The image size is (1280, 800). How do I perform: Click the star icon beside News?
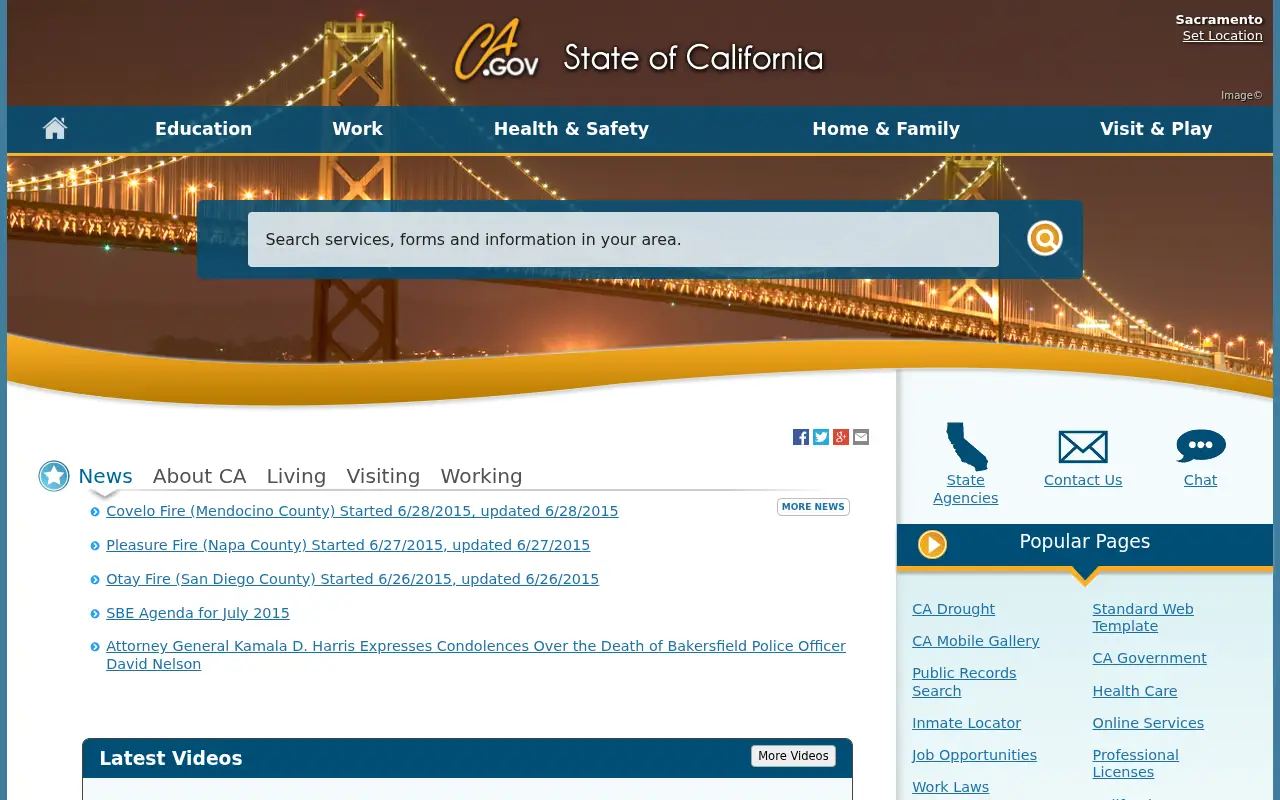54,476
